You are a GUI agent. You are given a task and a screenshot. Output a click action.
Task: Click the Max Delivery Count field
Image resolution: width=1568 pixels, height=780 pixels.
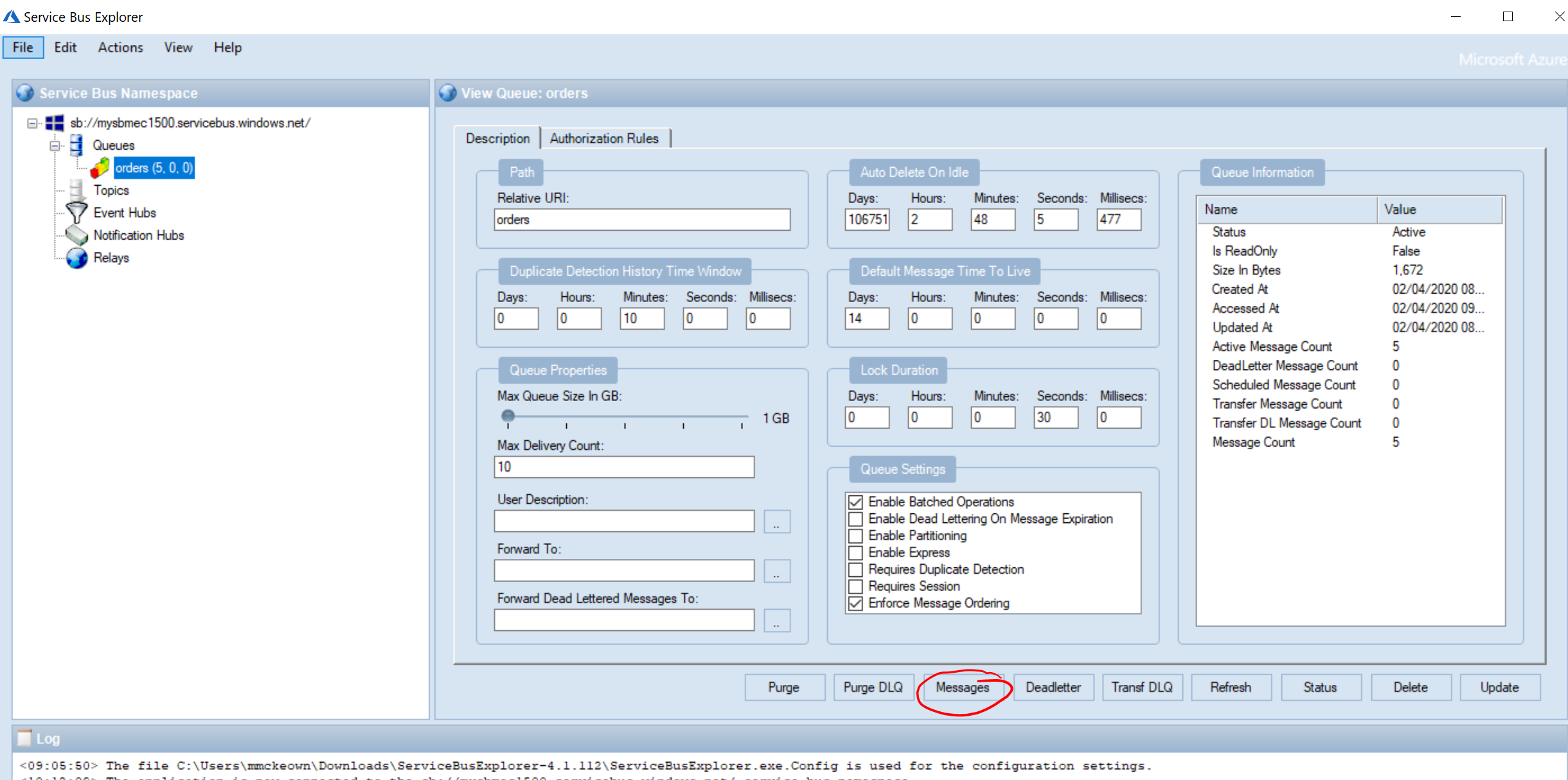click(x=623, y=467)
